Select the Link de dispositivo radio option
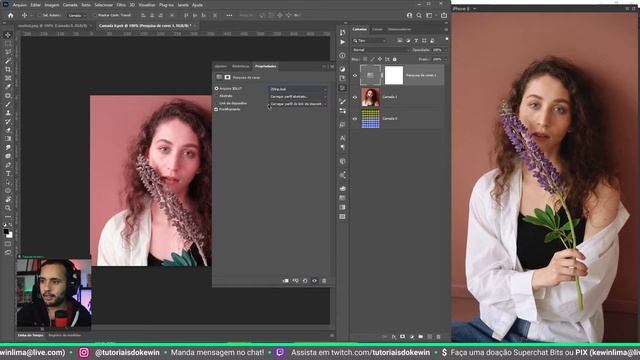 (x=216, y=103)
